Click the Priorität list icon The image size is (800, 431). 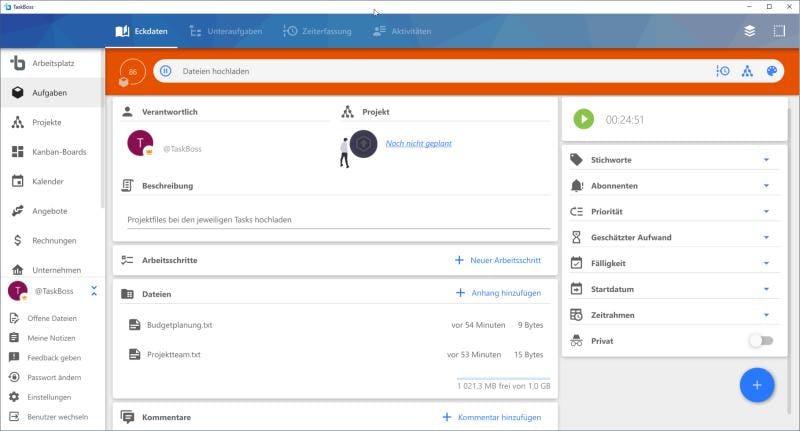tap(577, 211)
